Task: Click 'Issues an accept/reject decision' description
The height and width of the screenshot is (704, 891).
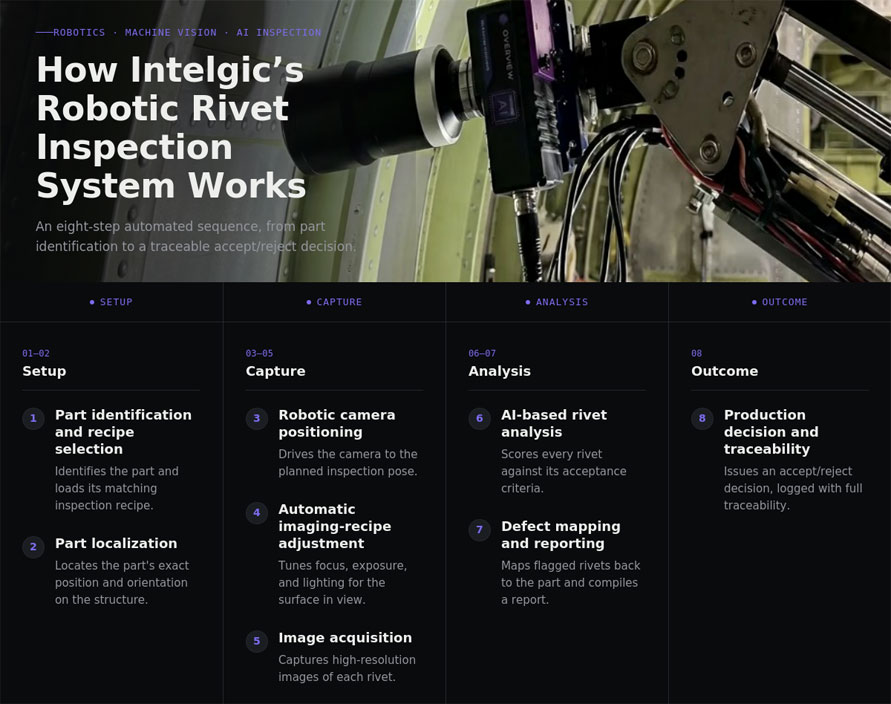Action: (793, 488)
